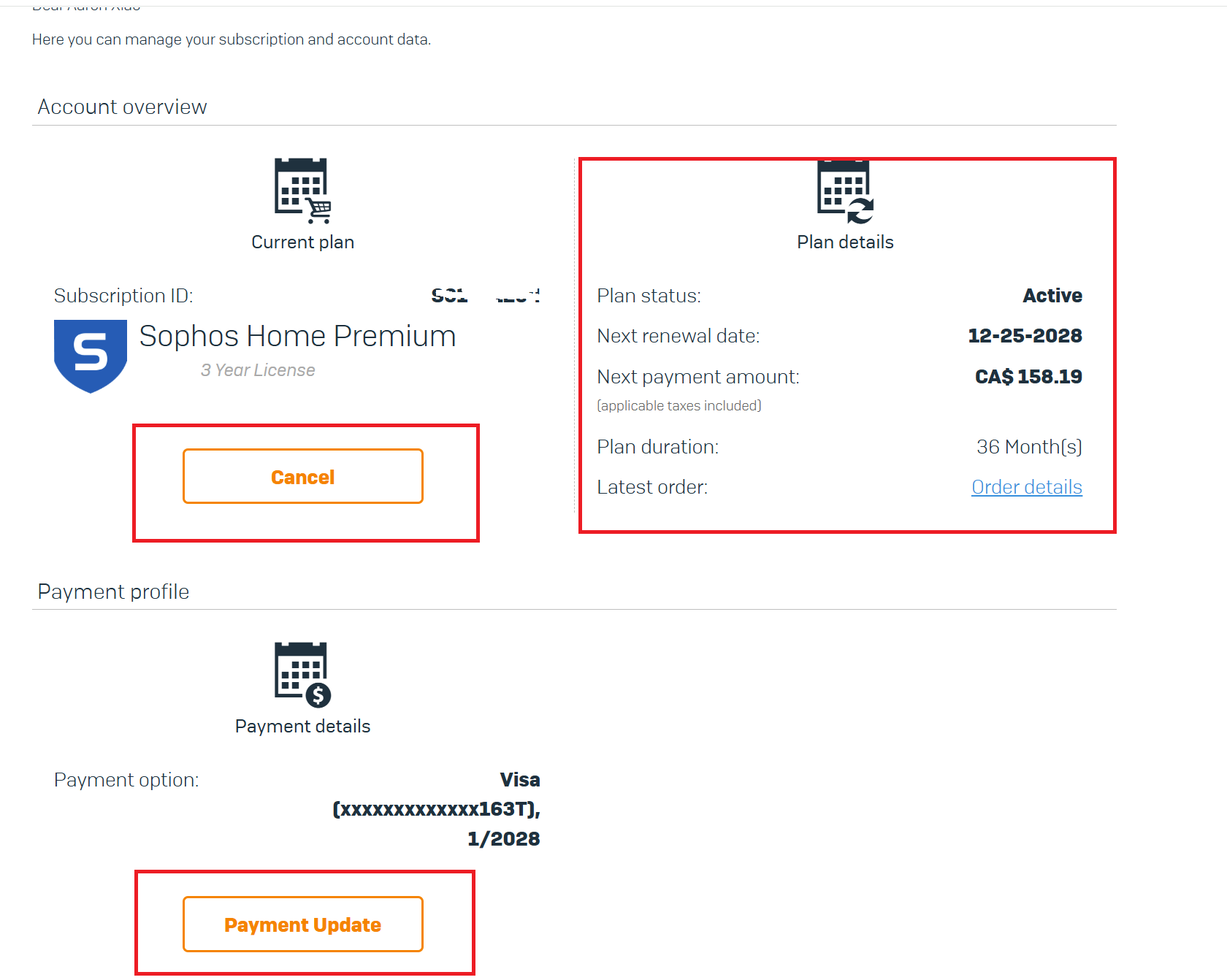Select the renewal date 12-25-2028
1227x980 pixels.
click(1025, 336)
